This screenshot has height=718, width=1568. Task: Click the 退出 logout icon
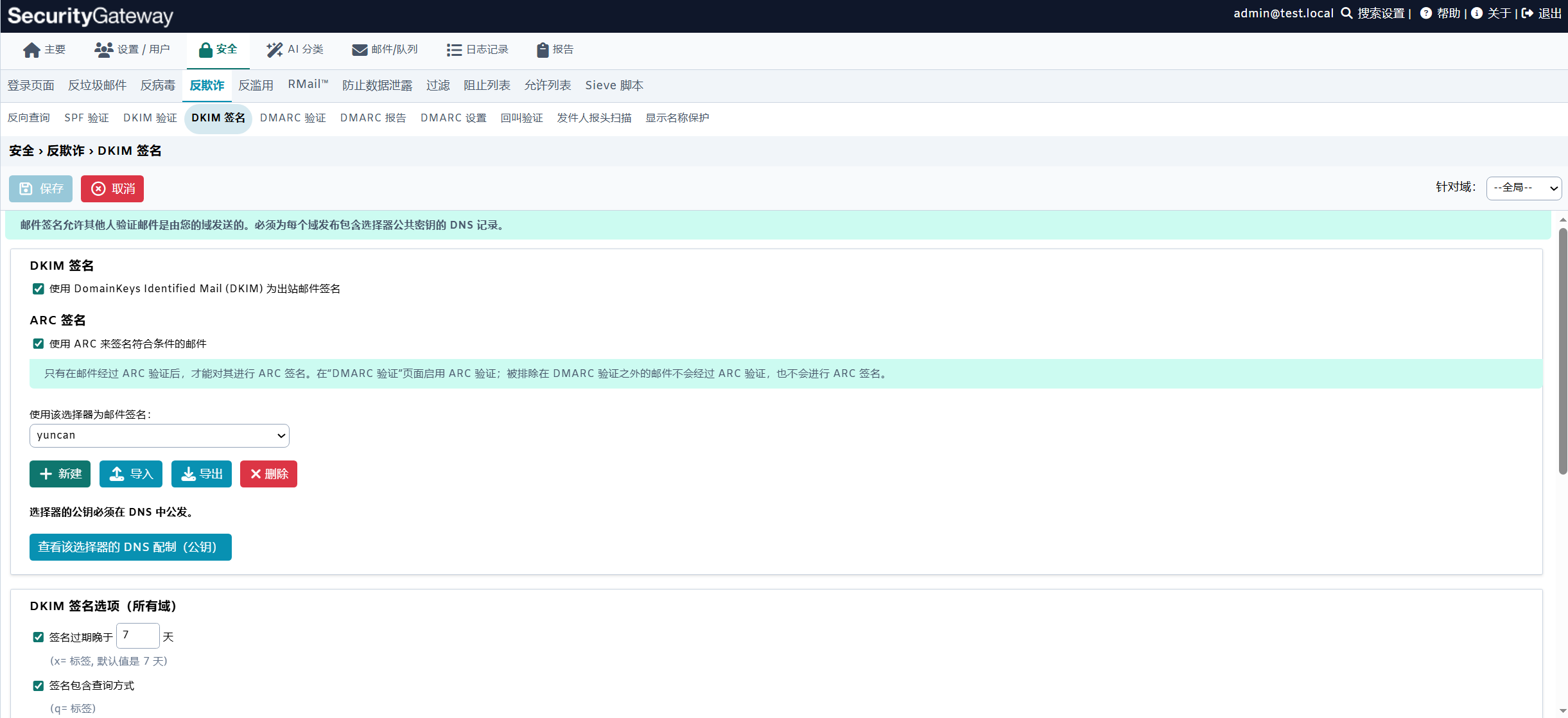tap(1528, 13)
